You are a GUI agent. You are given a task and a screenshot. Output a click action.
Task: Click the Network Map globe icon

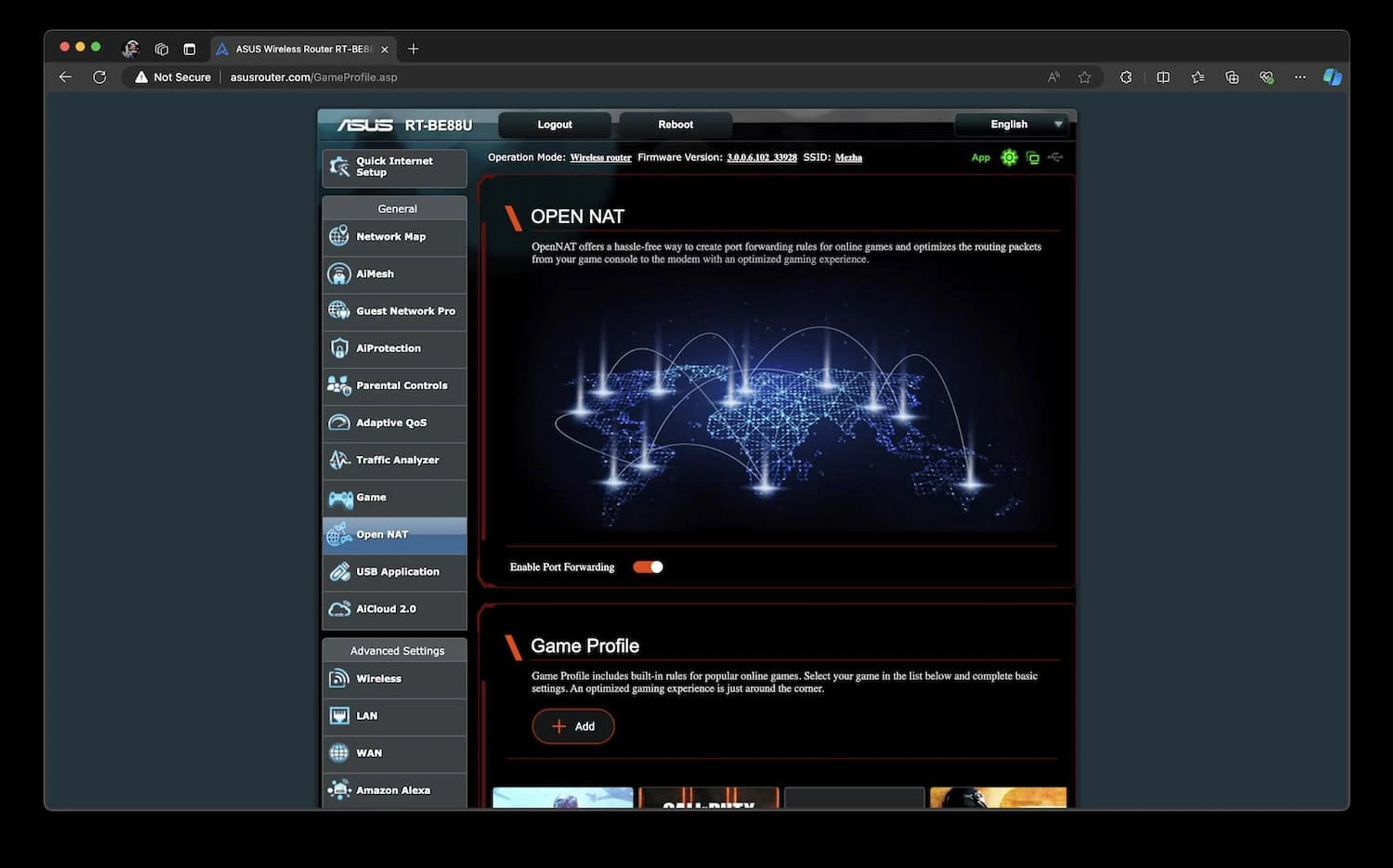click(x=339, y=236)
